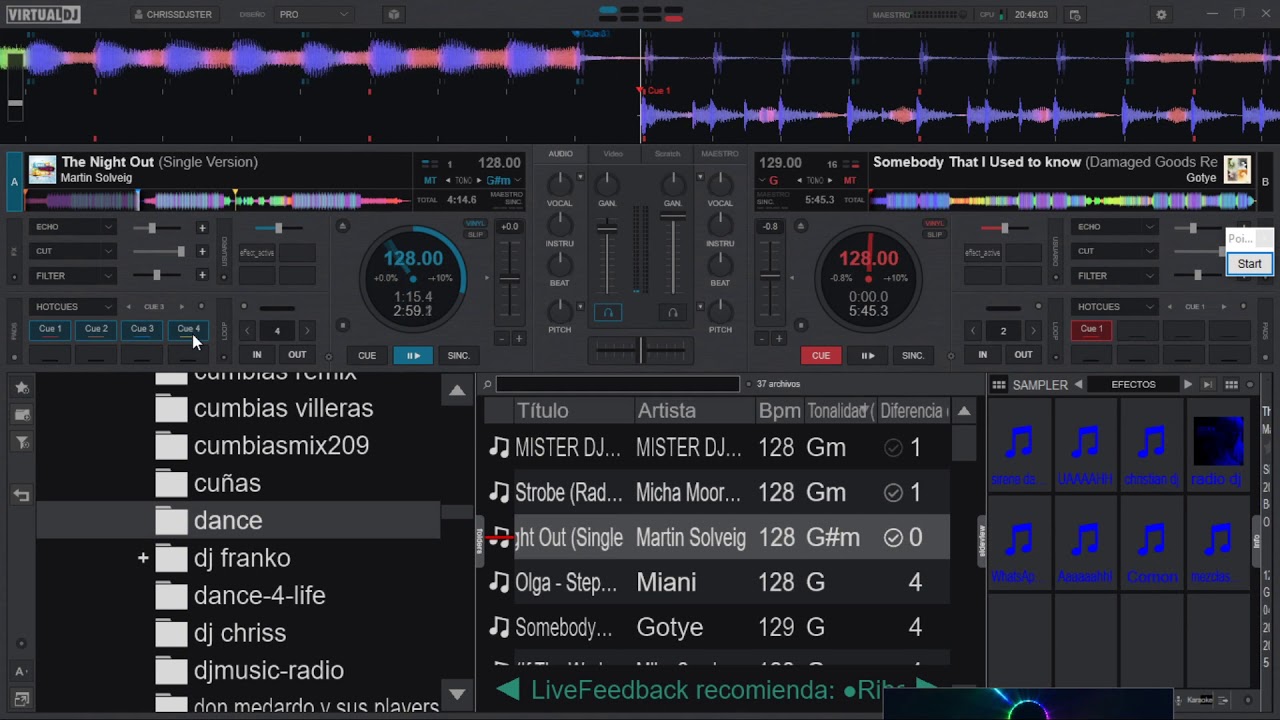
Task: Click the plus button beside the FILTER slider on deck A
Action: pos(202,275)
